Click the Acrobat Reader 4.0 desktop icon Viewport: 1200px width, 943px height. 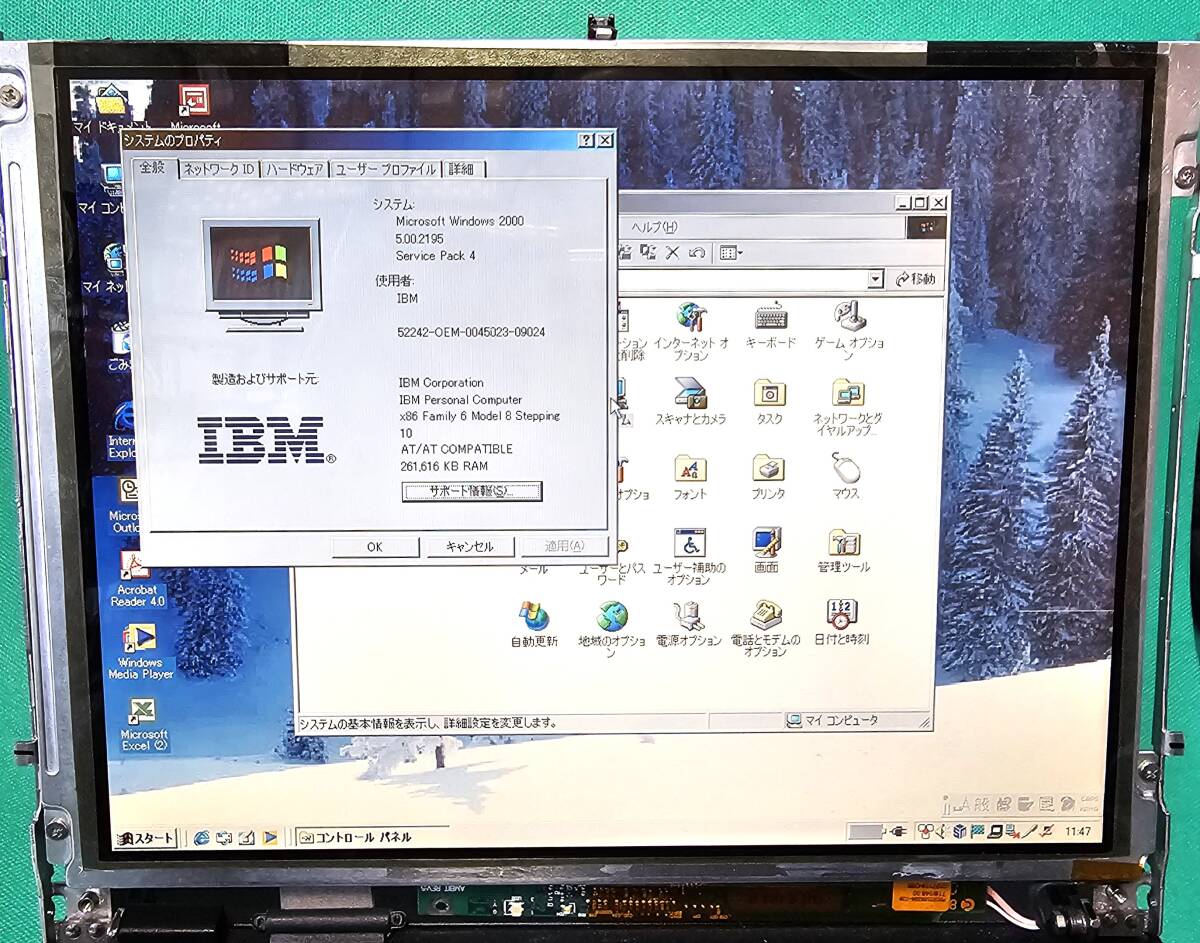point(136,568)
